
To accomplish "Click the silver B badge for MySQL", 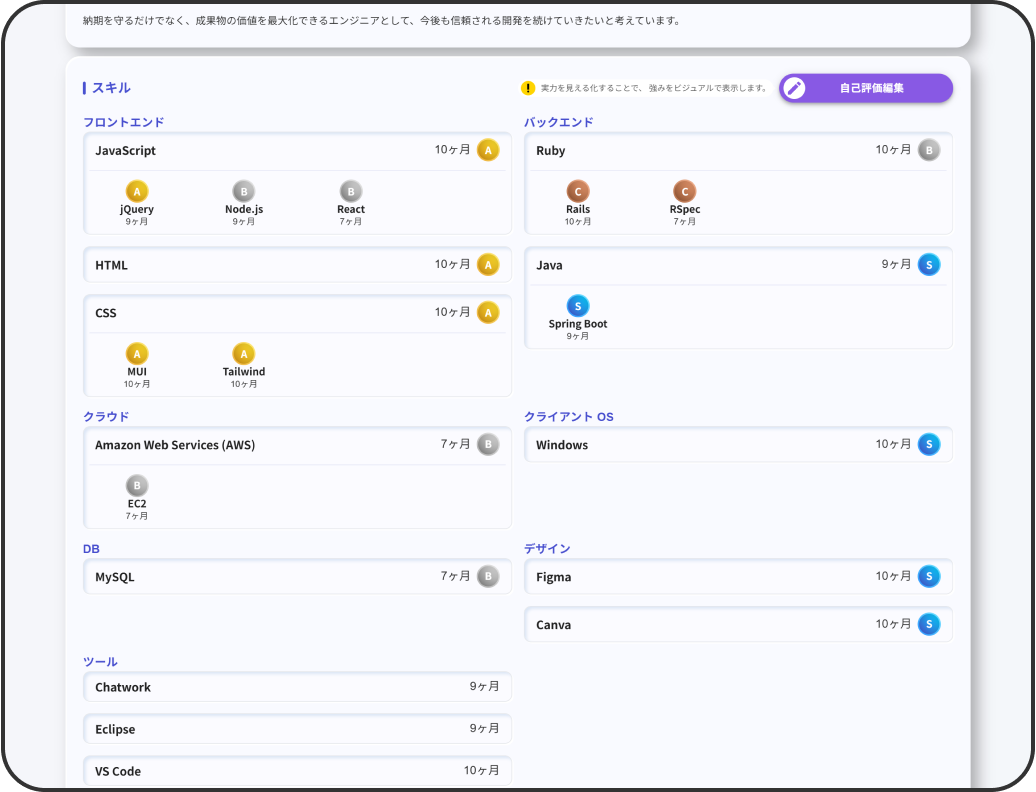I will point(487,576).
